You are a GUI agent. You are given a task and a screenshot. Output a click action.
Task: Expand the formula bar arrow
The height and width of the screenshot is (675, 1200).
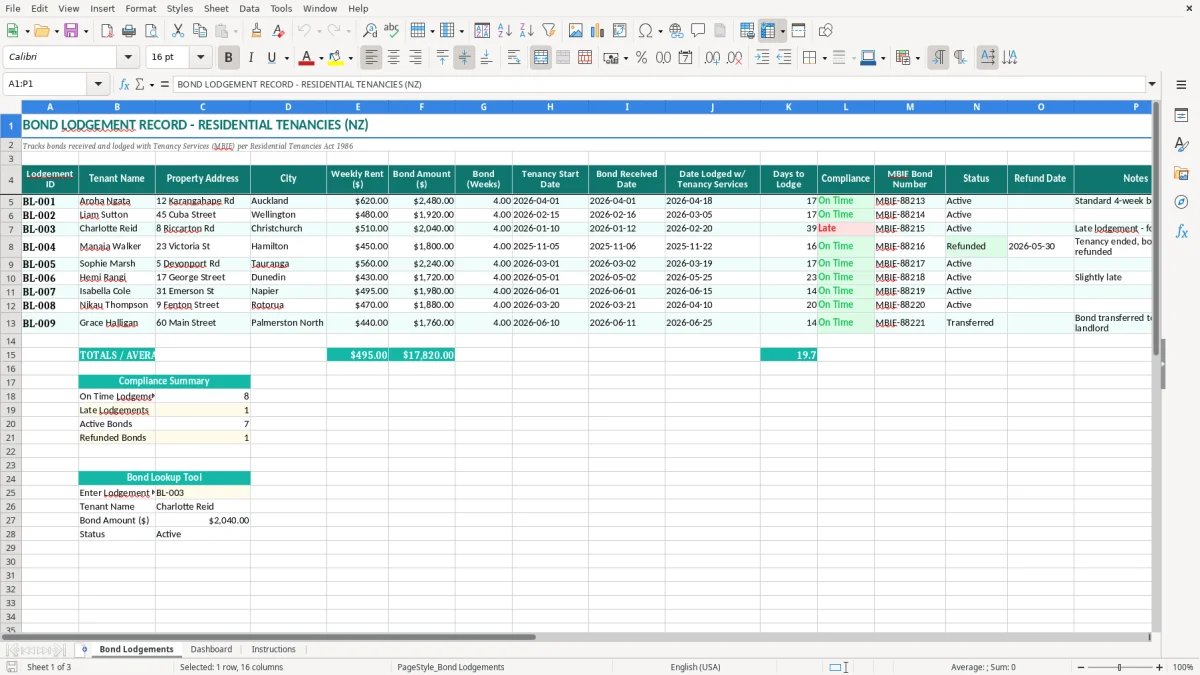(1152, 84)
